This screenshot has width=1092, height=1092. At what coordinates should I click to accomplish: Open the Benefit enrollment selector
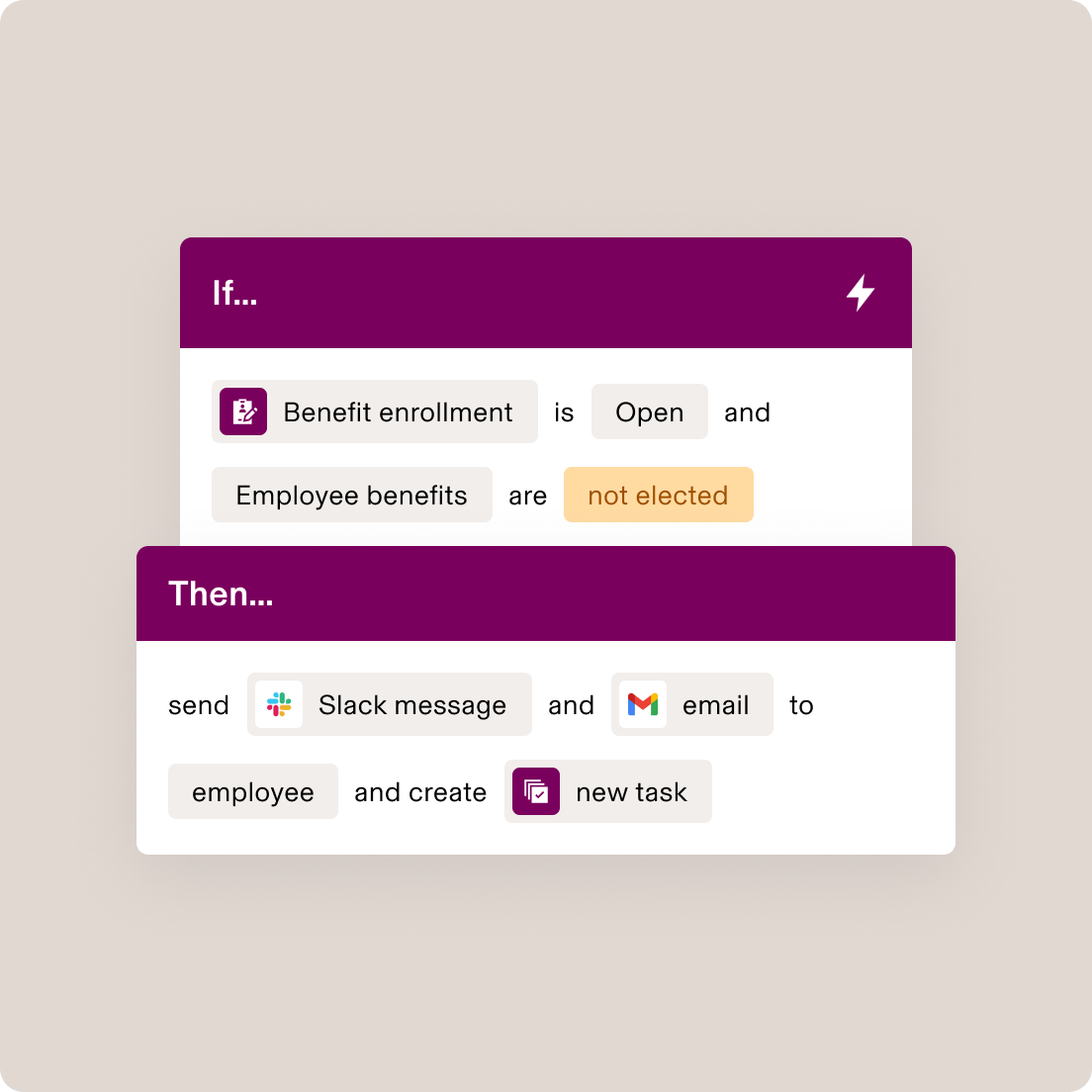coord(374,411)
